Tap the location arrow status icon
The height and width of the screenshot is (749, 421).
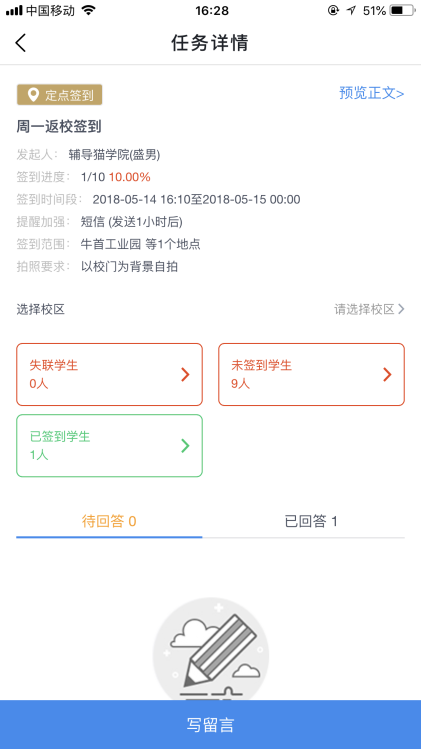[x=352, y=10]
